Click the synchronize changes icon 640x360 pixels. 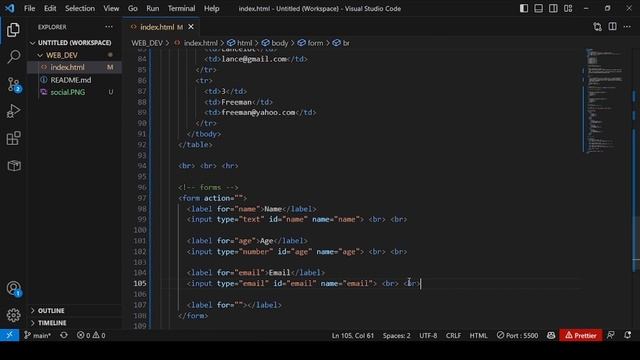click(64, 335)
